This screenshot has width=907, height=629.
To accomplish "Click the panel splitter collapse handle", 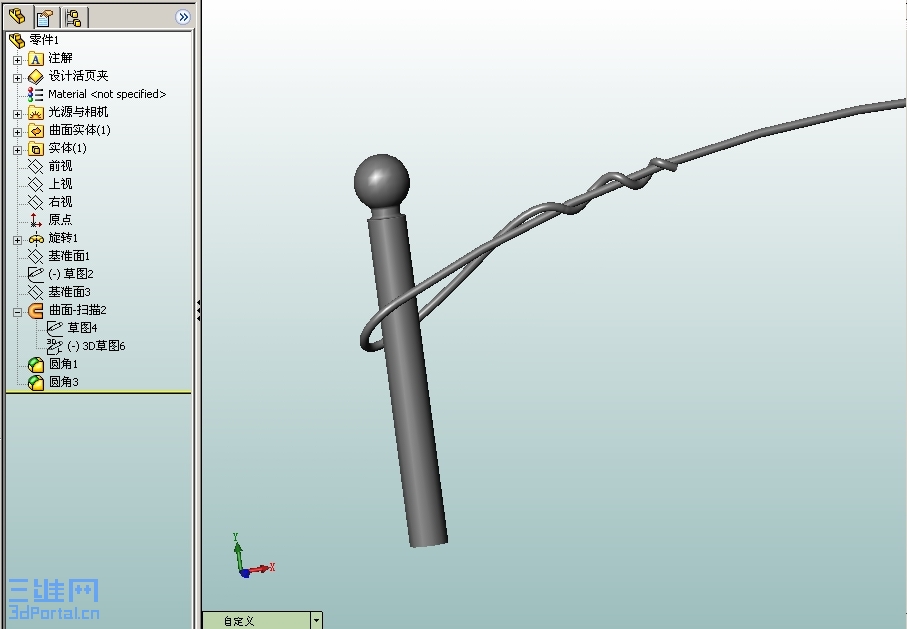I will (198, 311).
